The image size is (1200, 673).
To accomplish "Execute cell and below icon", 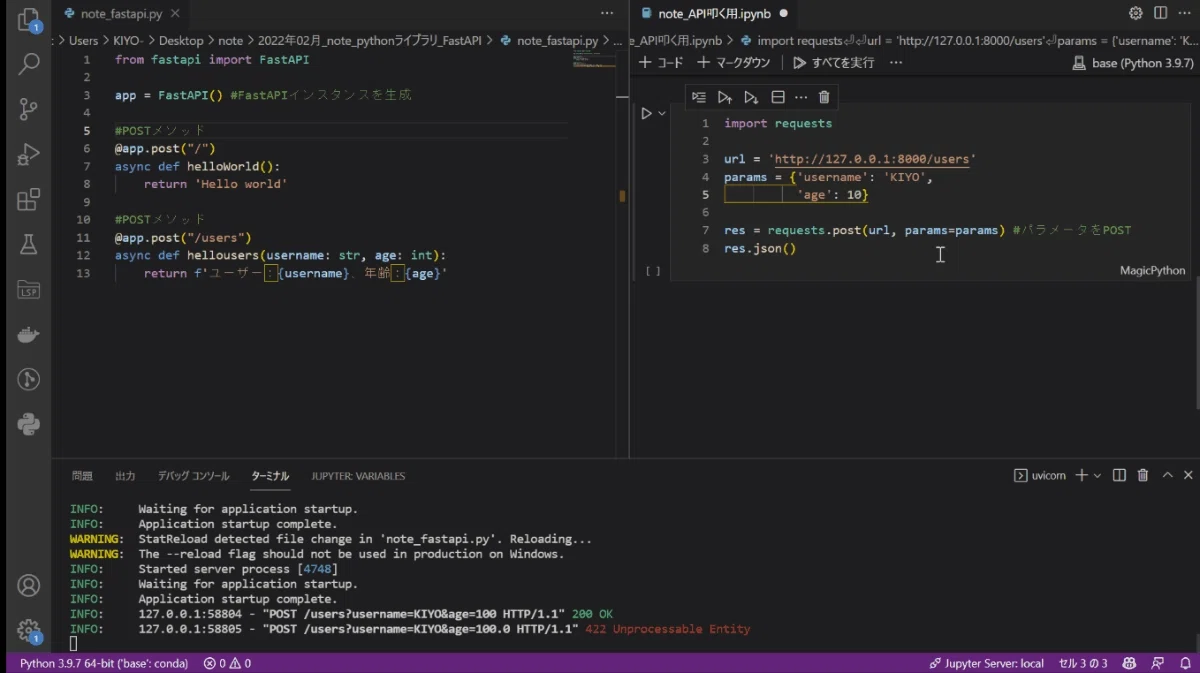I will point(751,97).
